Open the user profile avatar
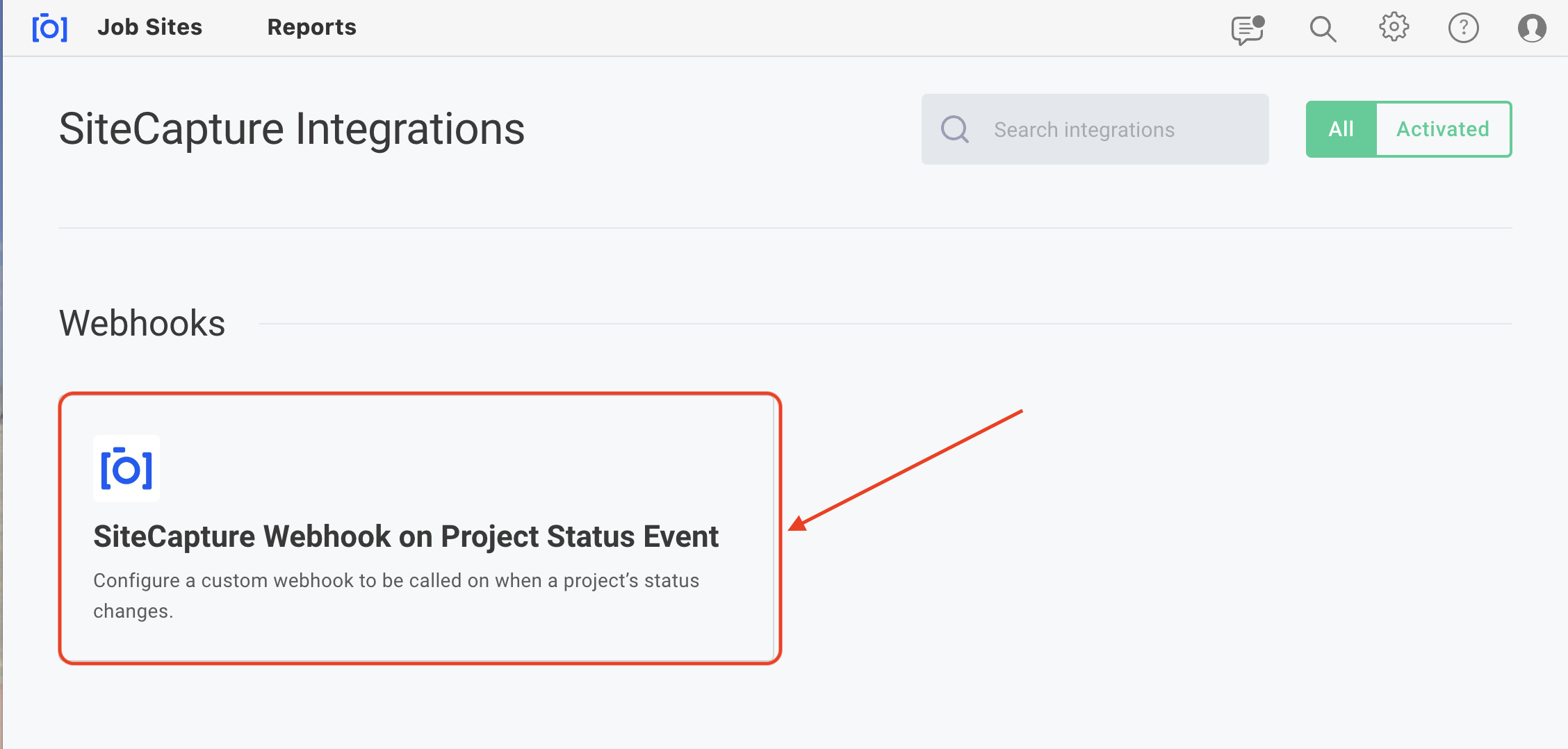The width and height of the screenshot is (1568, 749). click(x=1532, y=28)
